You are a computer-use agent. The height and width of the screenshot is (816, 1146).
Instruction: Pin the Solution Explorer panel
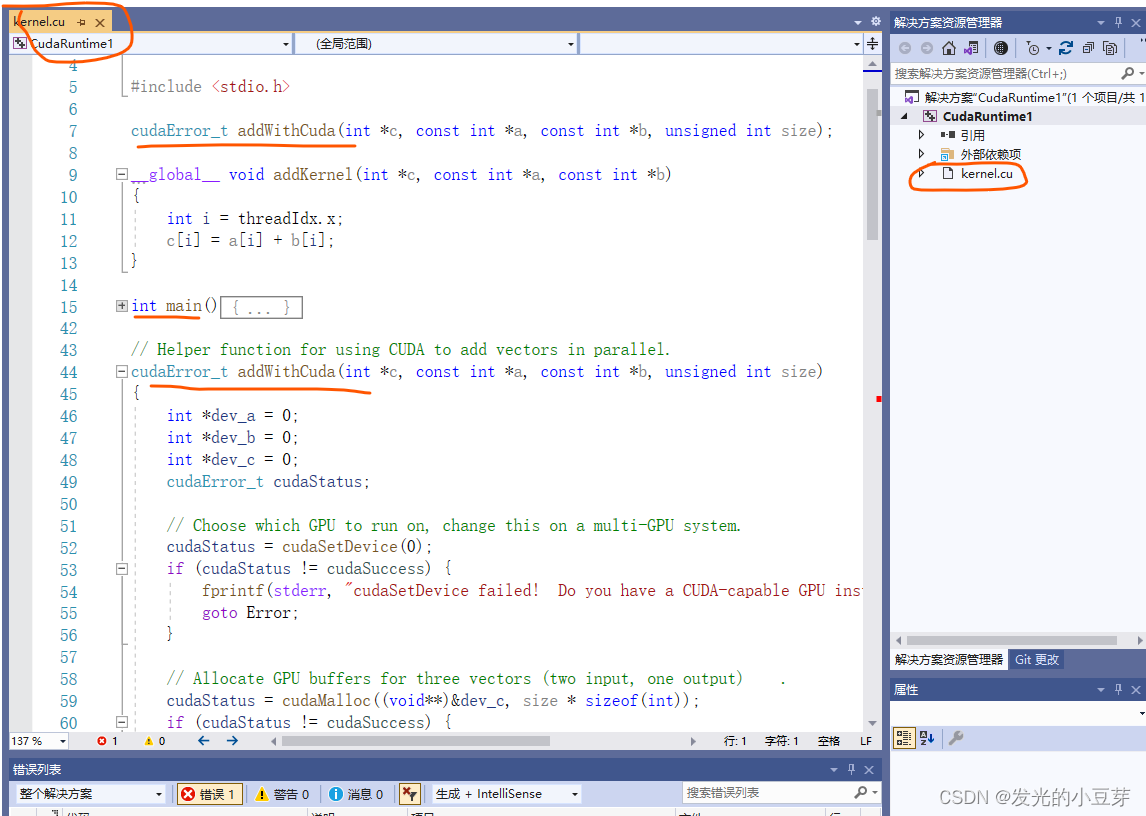[1118, 23]
